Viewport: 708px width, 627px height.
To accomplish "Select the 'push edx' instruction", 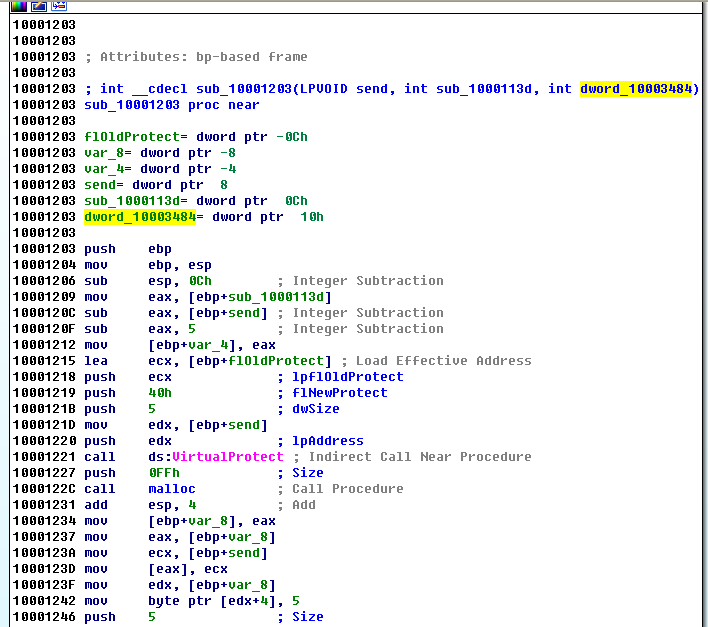I will pos(128,441).
